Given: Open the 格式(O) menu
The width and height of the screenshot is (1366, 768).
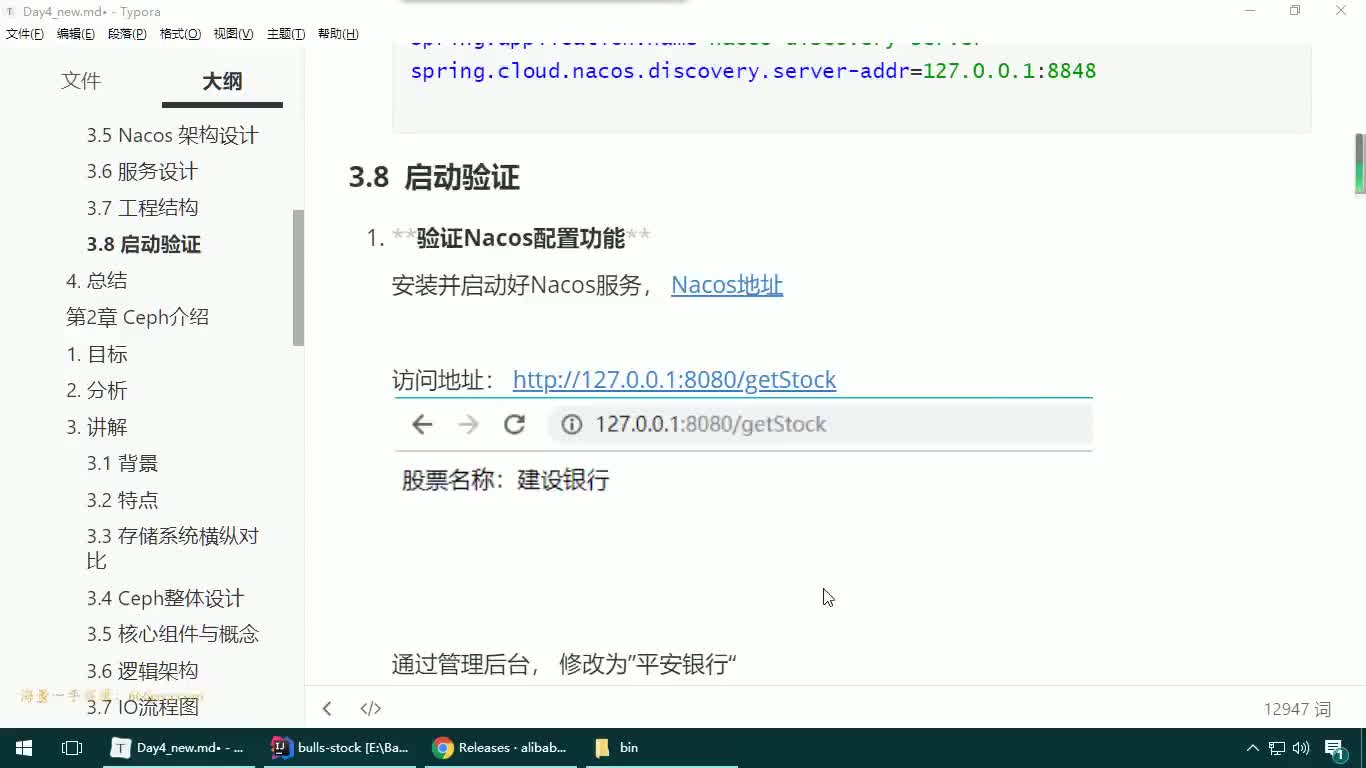Looking at the screenshot, I should click(x=180, y=34).
